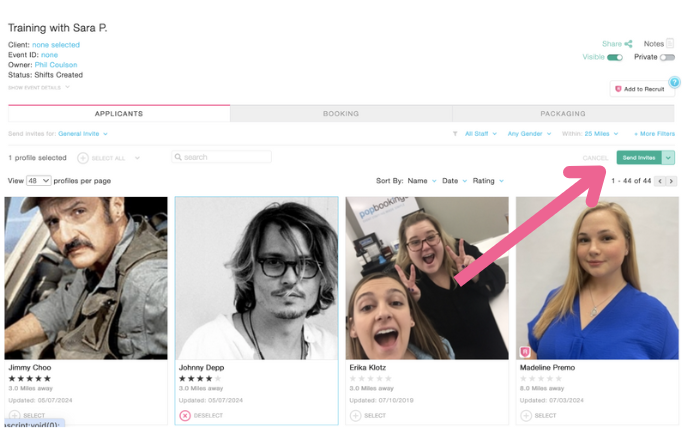Click the profile search field
This screenshot has width=682, height=448.
221,157
